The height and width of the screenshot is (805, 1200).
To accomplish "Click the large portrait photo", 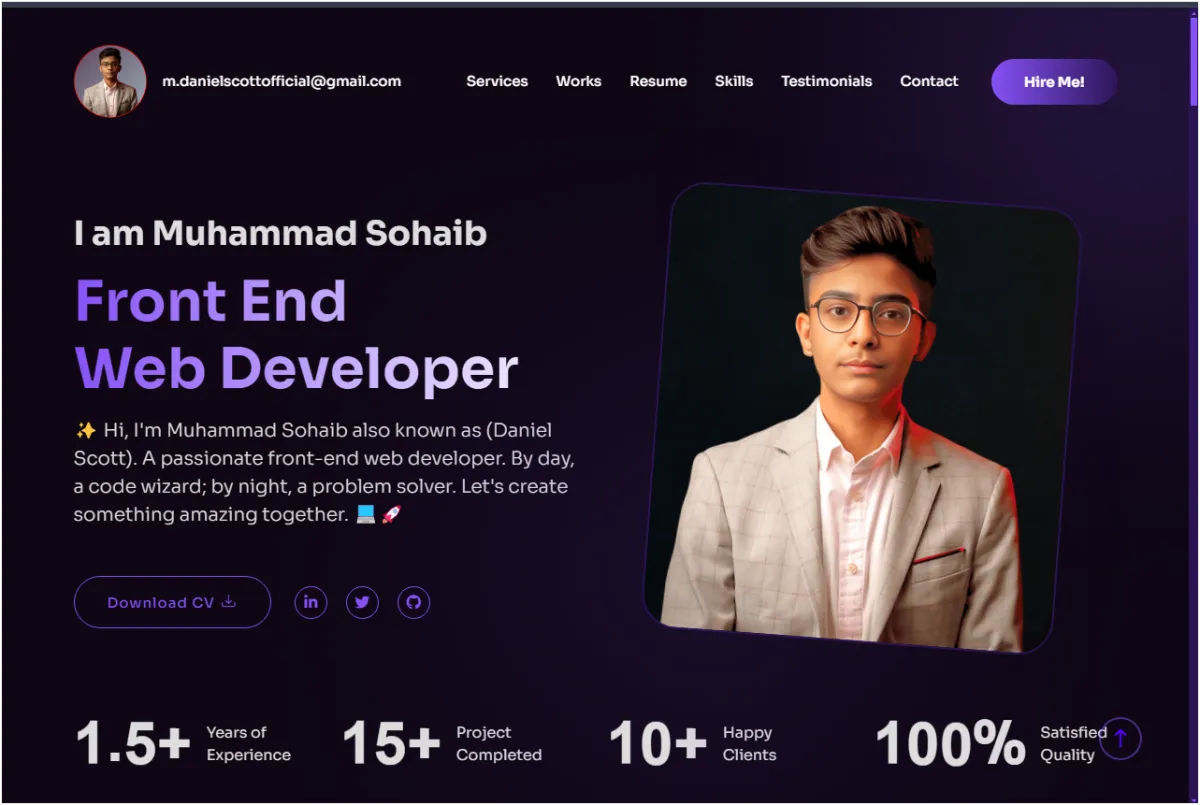I will coord(862,418).
